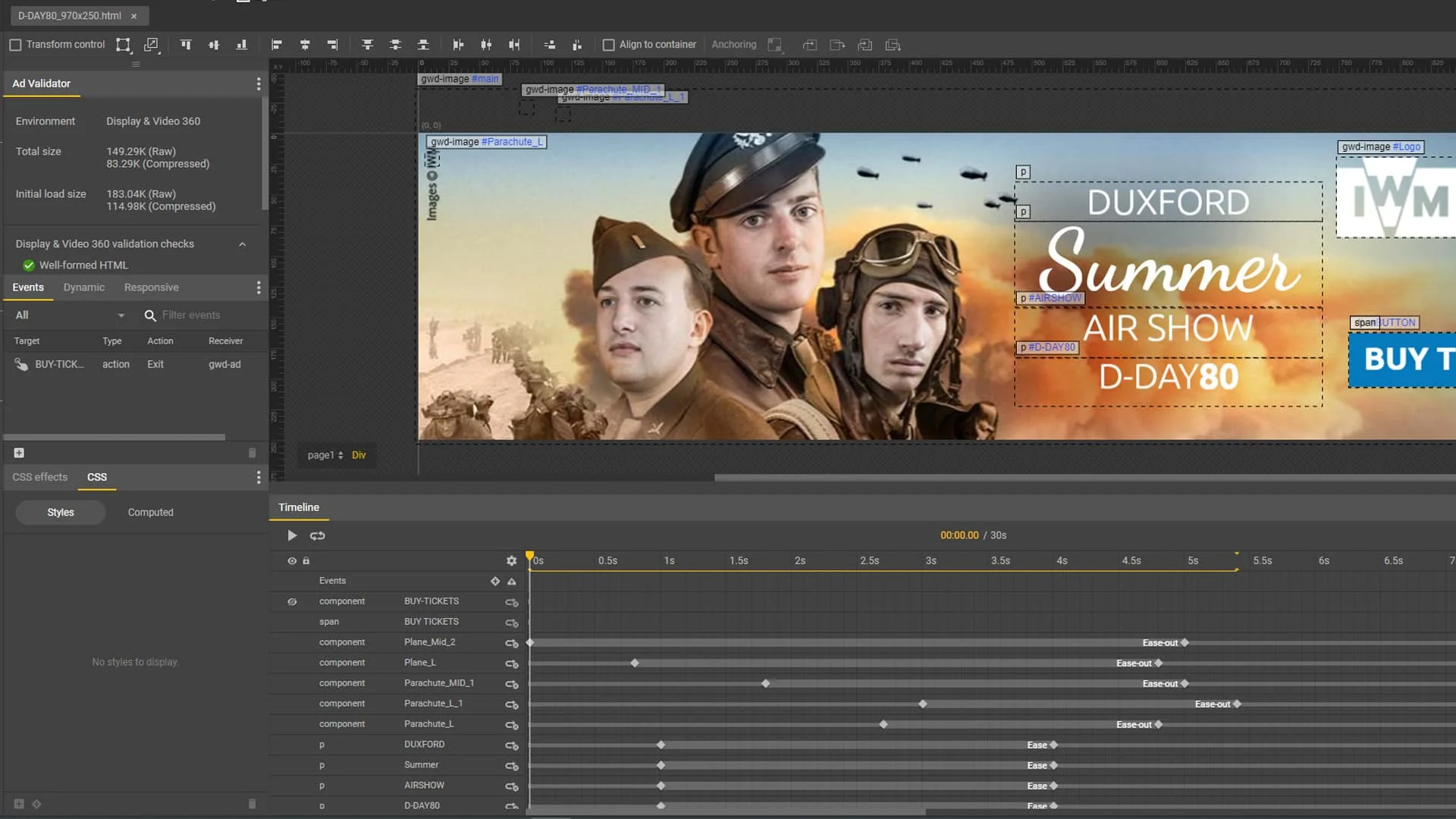Click the resize-bounding-box transform icon in toolbar

[x=123, y=45]
